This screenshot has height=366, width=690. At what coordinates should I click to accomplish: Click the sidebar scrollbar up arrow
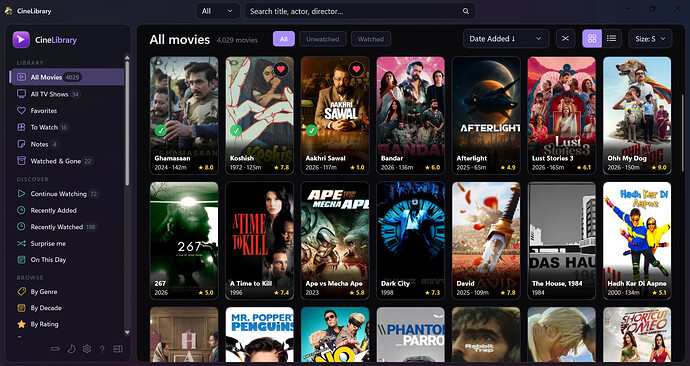pyautogui.click(x=127, y=57)
